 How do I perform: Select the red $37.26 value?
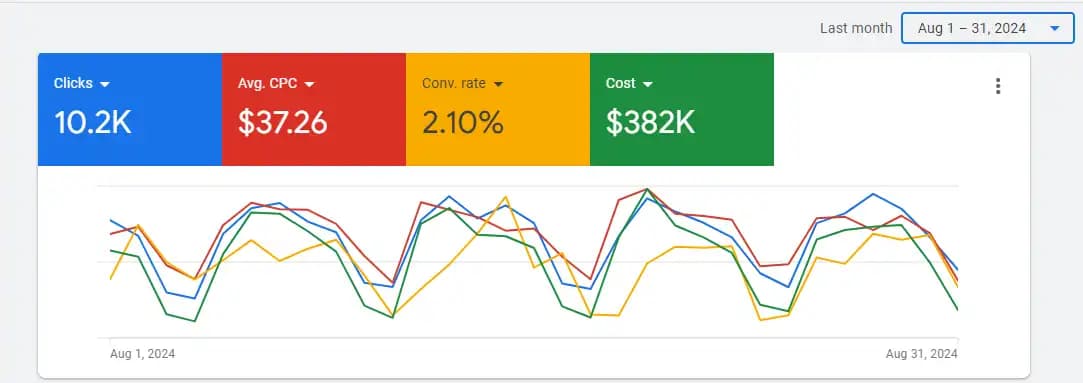(282, 123)
